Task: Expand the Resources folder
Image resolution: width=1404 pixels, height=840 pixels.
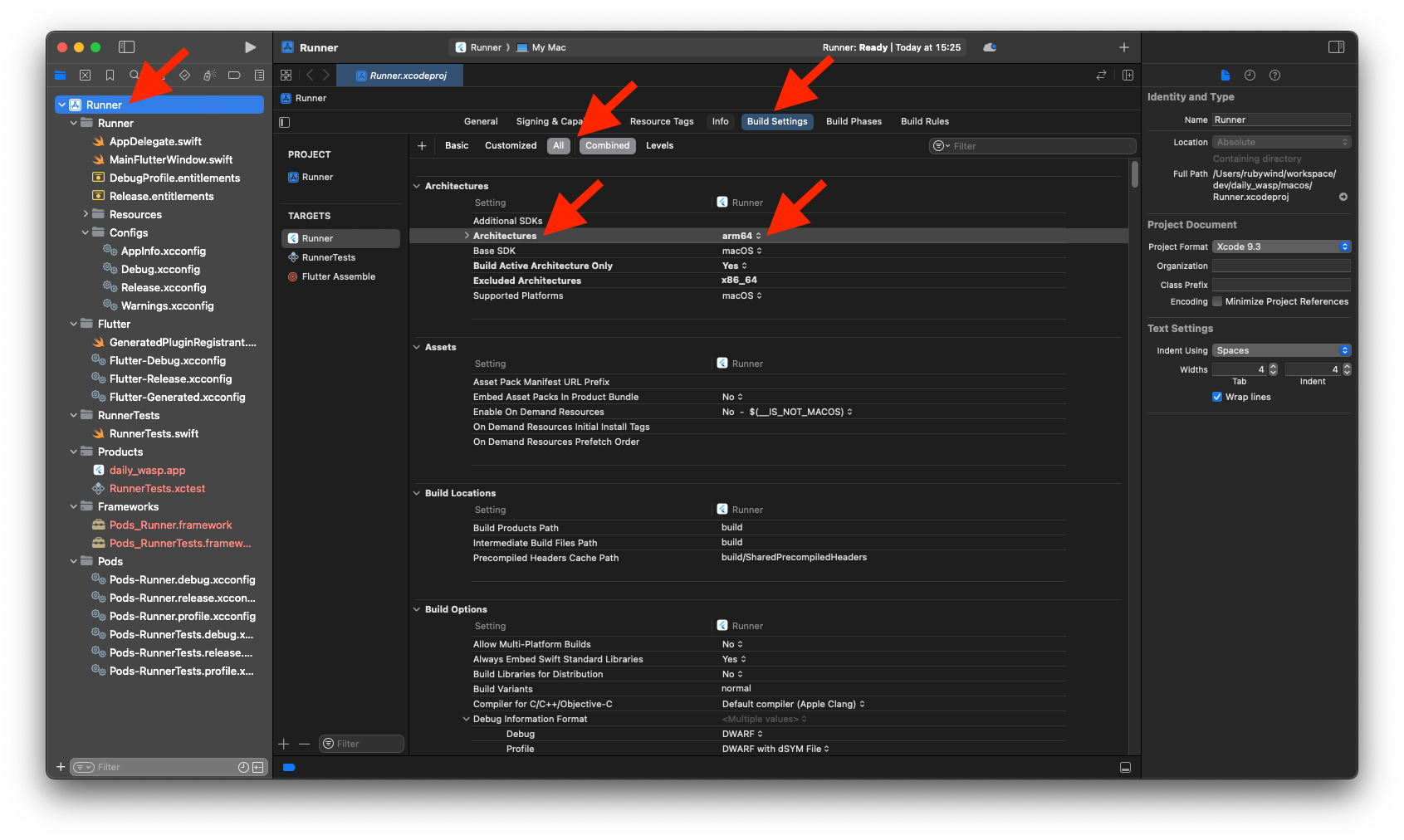Action: [86, 214]
